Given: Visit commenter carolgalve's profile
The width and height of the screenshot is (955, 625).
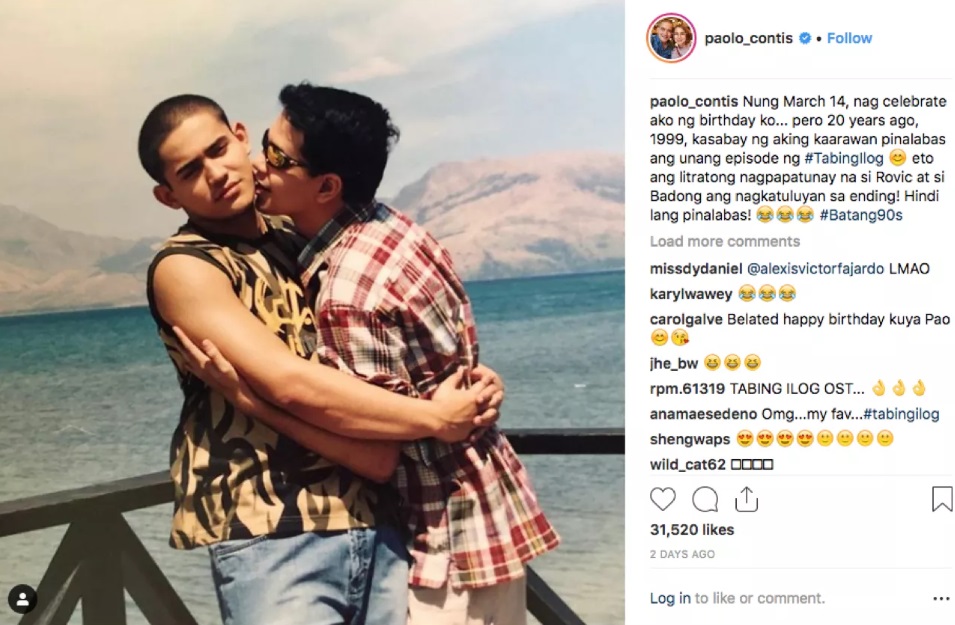Looking at the screenshot, I should tap(686, 319).
